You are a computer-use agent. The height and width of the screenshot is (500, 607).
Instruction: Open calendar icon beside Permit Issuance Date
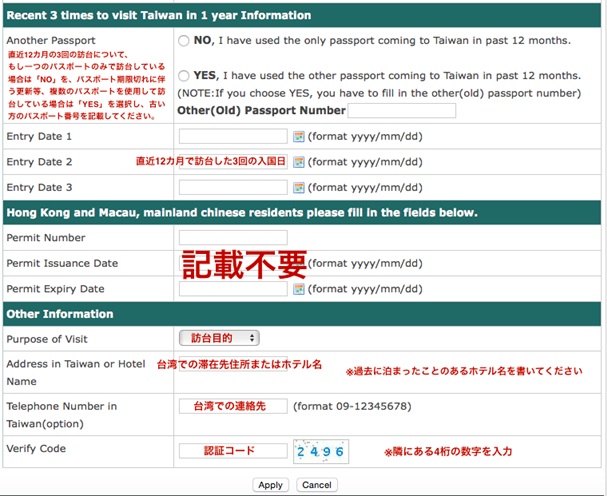click(x=298, y=263)
